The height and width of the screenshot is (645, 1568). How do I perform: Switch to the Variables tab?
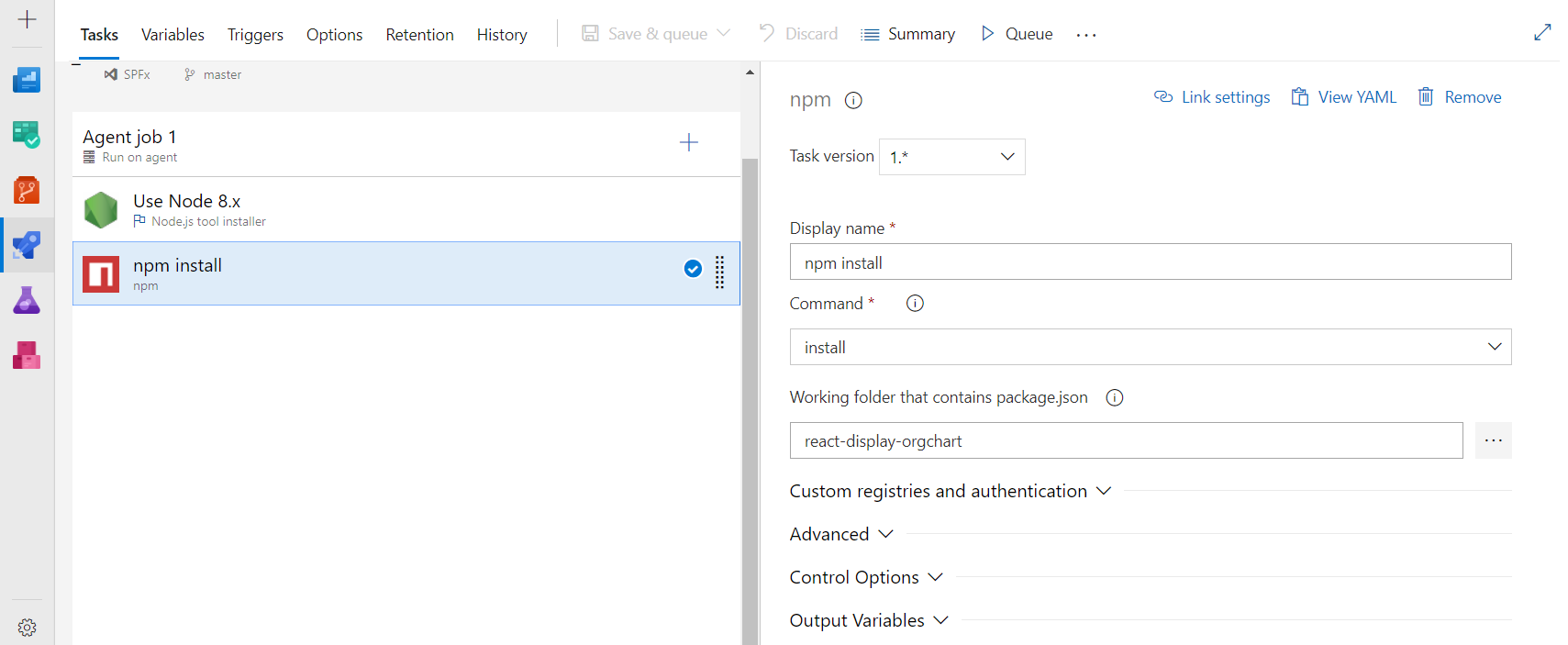pyautogui.click(x=172, y=35)
